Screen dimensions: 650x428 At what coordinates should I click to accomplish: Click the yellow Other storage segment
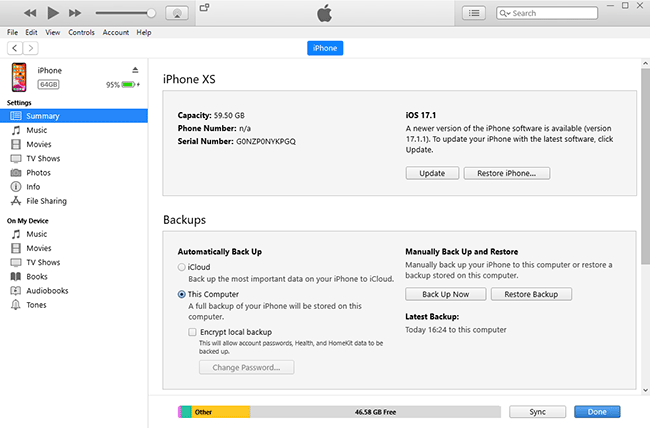pos(221,412)
